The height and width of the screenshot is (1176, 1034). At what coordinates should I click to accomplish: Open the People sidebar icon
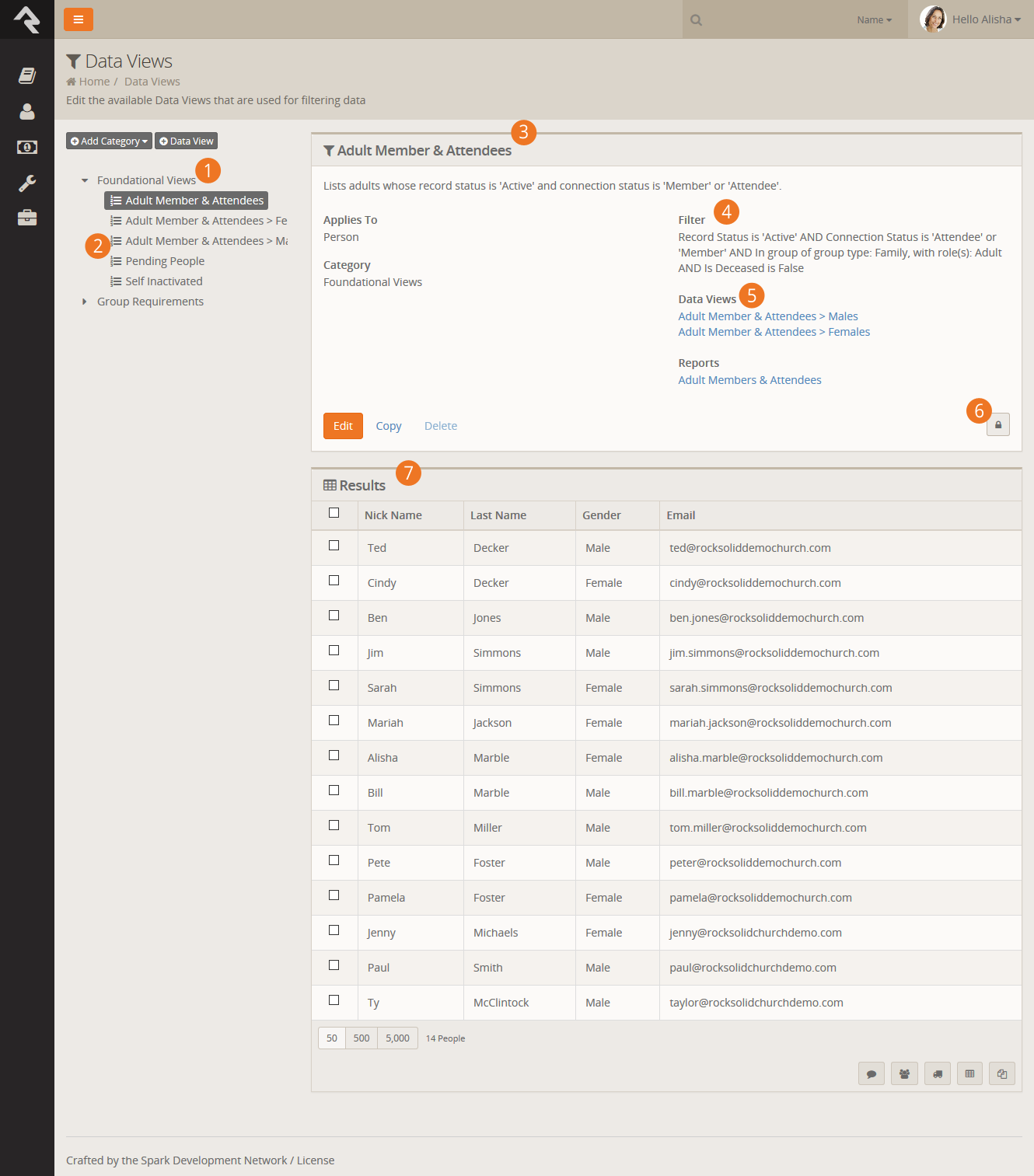click(x=27, y=111)
